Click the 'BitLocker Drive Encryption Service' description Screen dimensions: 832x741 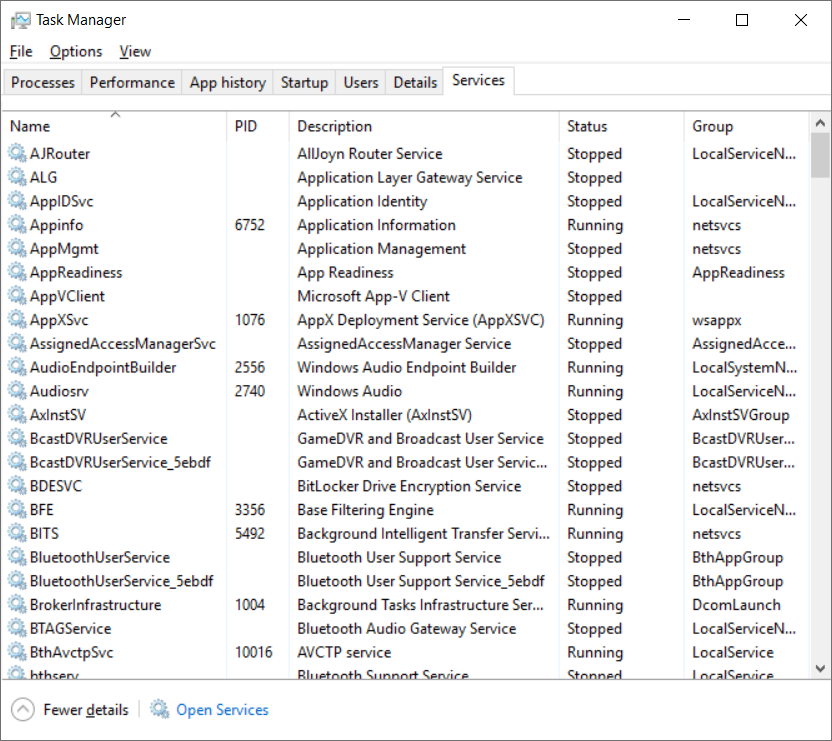coord(409,486)
